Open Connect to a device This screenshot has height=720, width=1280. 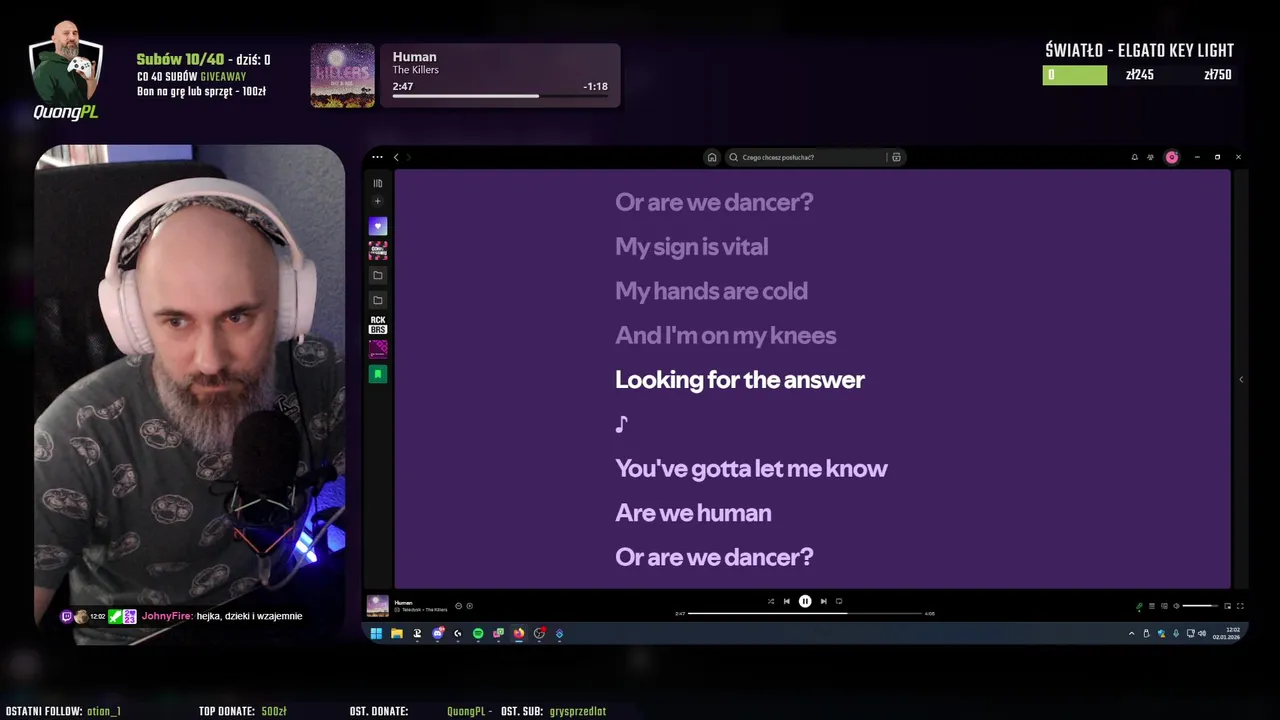coord(1164,606)
